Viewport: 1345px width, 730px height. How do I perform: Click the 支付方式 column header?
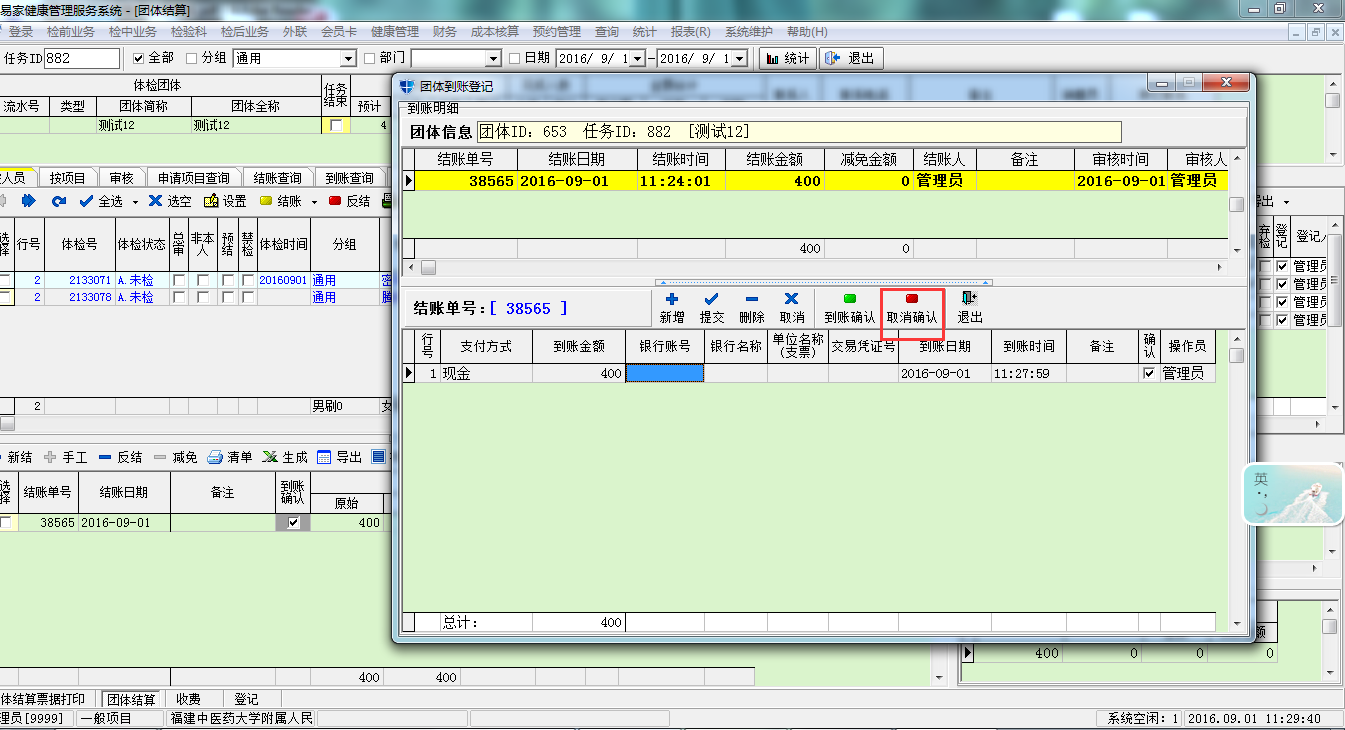pyautogui.click(x=486, y=346)
